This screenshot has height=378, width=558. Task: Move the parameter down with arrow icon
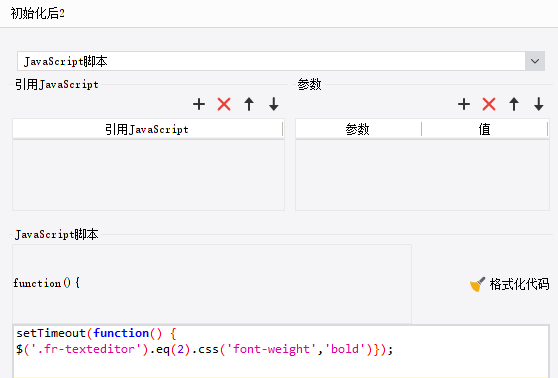pyautogui.click(x=539, y=104)
